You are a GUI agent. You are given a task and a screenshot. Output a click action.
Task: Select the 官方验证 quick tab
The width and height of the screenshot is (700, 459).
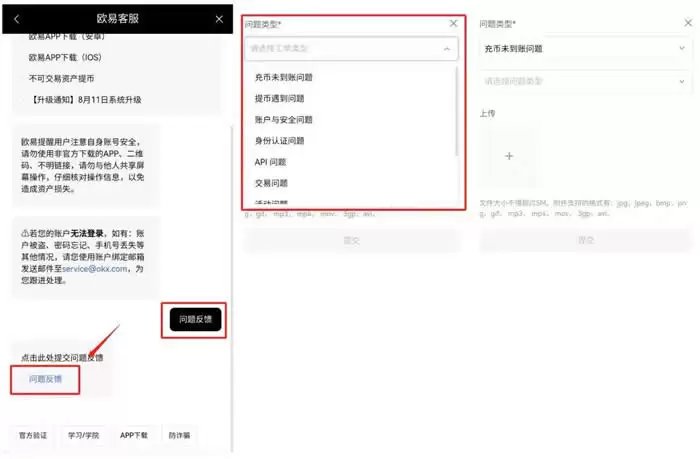click(x=33, y=435)
